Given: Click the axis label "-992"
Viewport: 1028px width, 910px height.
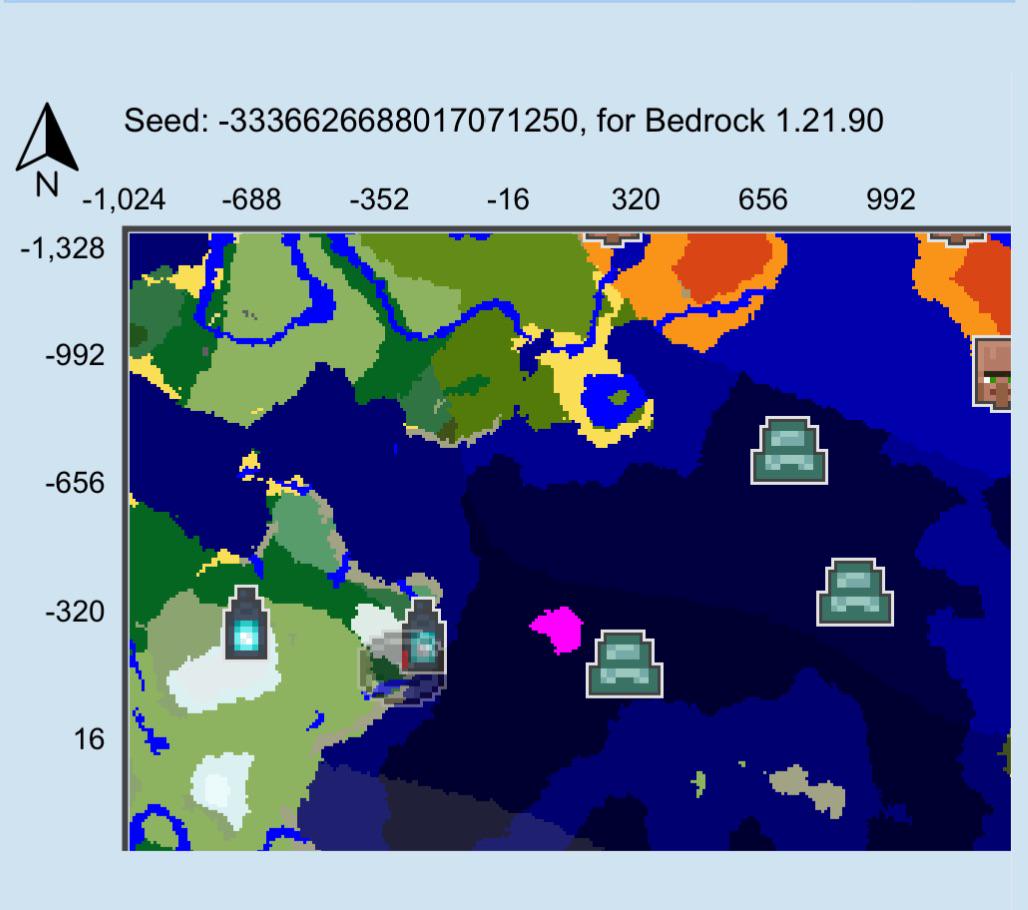Looking at the screenshot, I should [75, 355].
